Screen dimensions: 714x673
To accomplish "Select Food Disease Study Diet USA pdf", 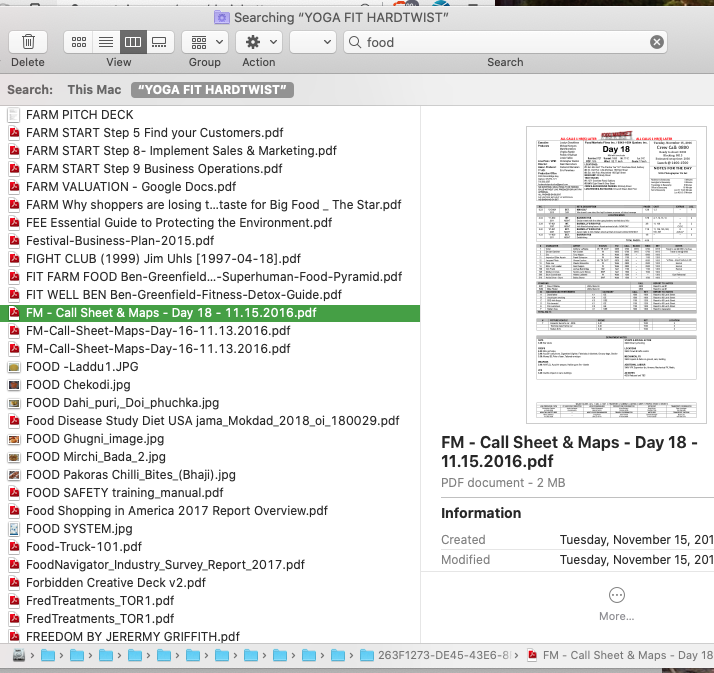I will coord(213,421).
